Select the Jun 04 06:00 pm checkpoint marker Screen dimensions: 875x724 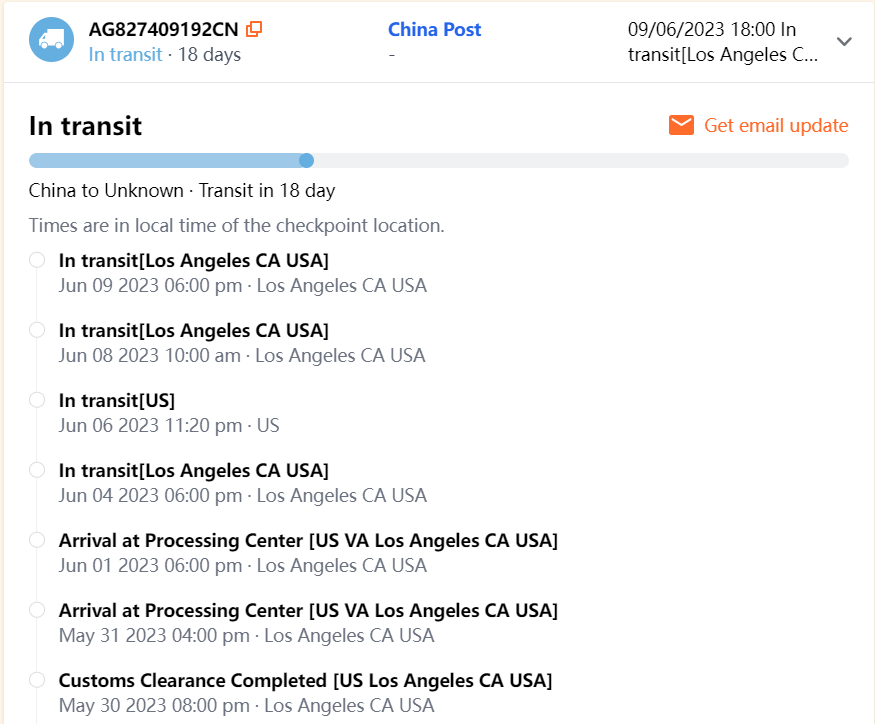[37, 470]
